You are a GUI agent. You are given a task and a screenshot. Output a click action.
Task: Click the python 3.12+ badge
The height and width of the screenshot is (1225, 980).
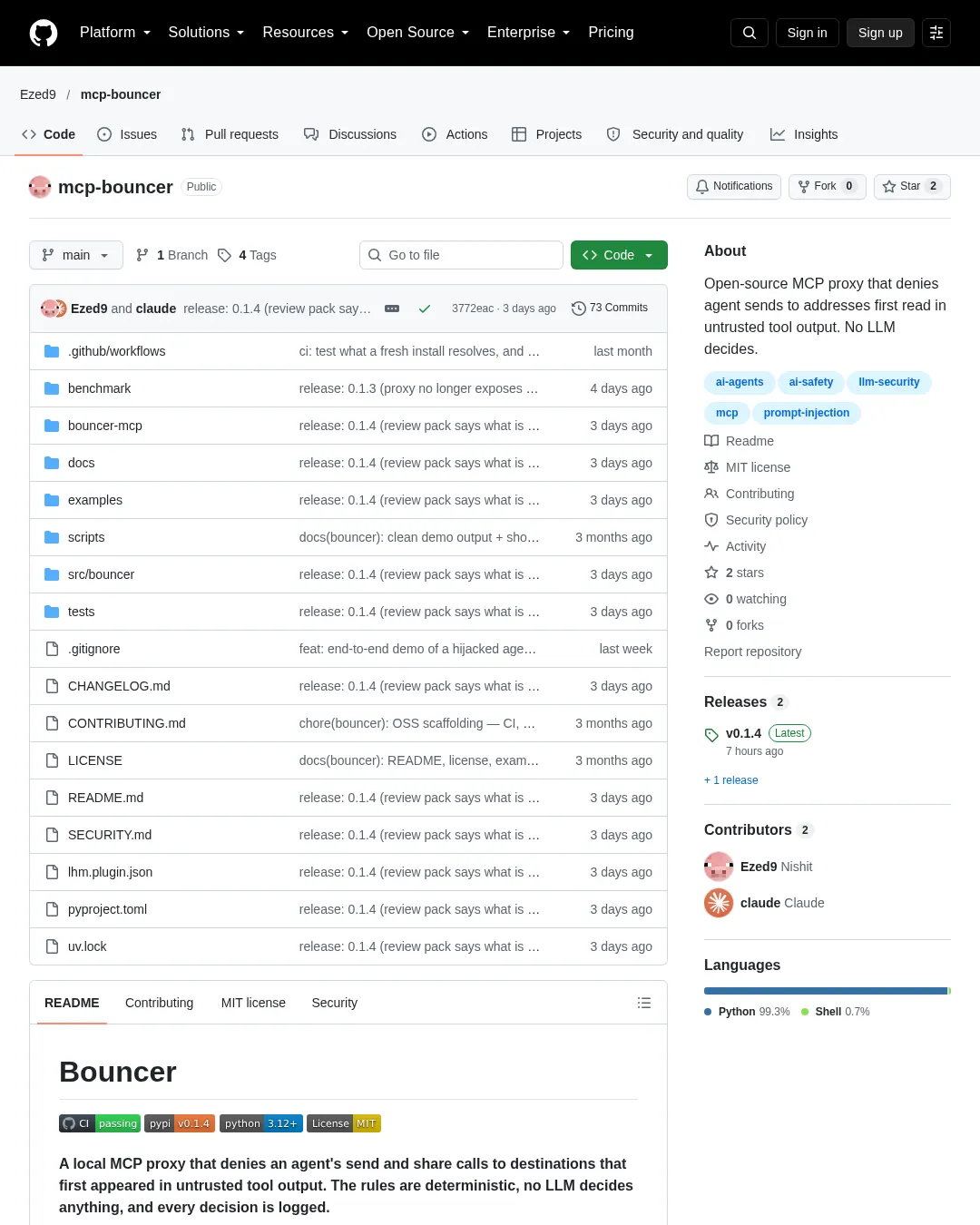(x=261, y=1123)
